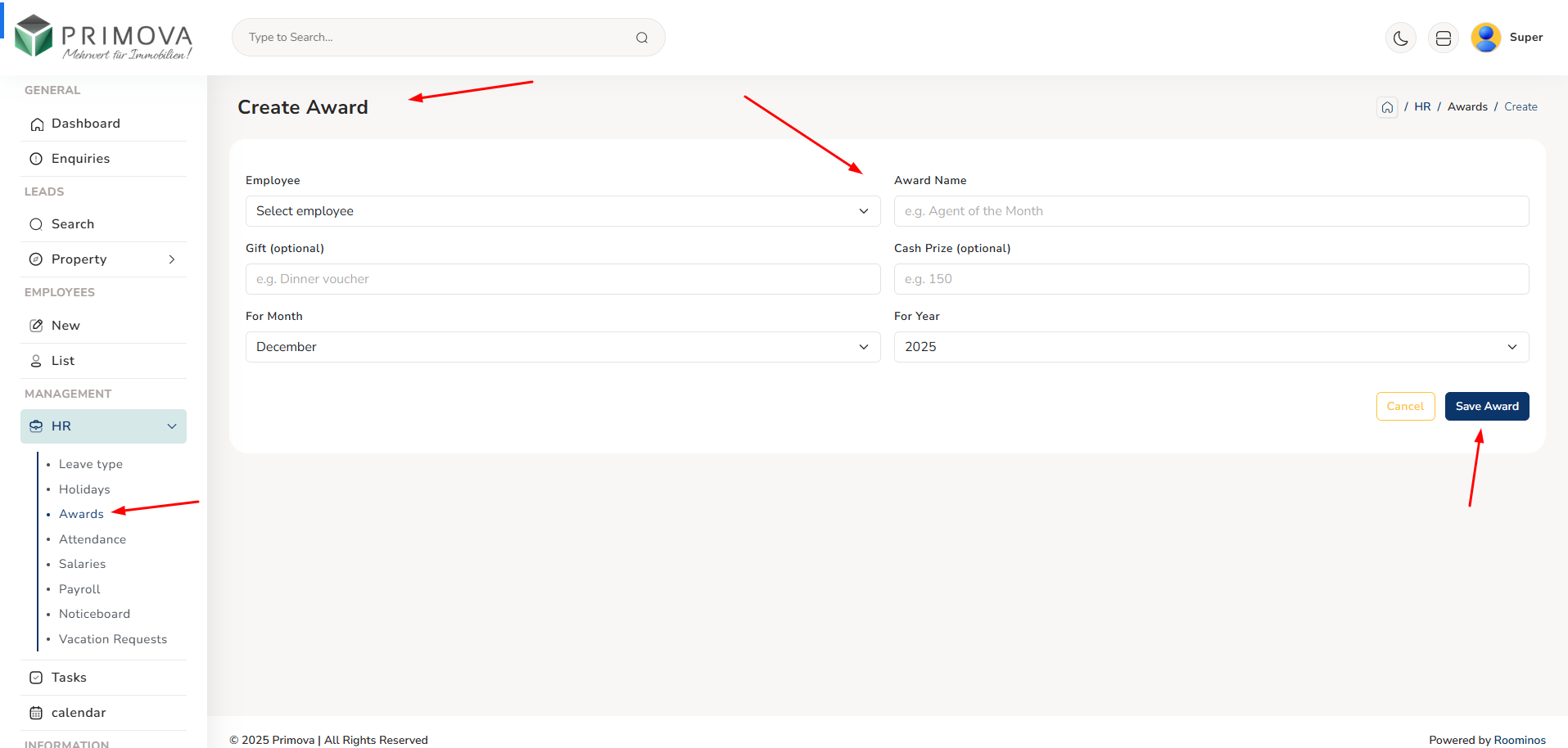Screen dimensions: 1568x748
Task: Select Attendance in the HR submenu
Action: (93, 539)
